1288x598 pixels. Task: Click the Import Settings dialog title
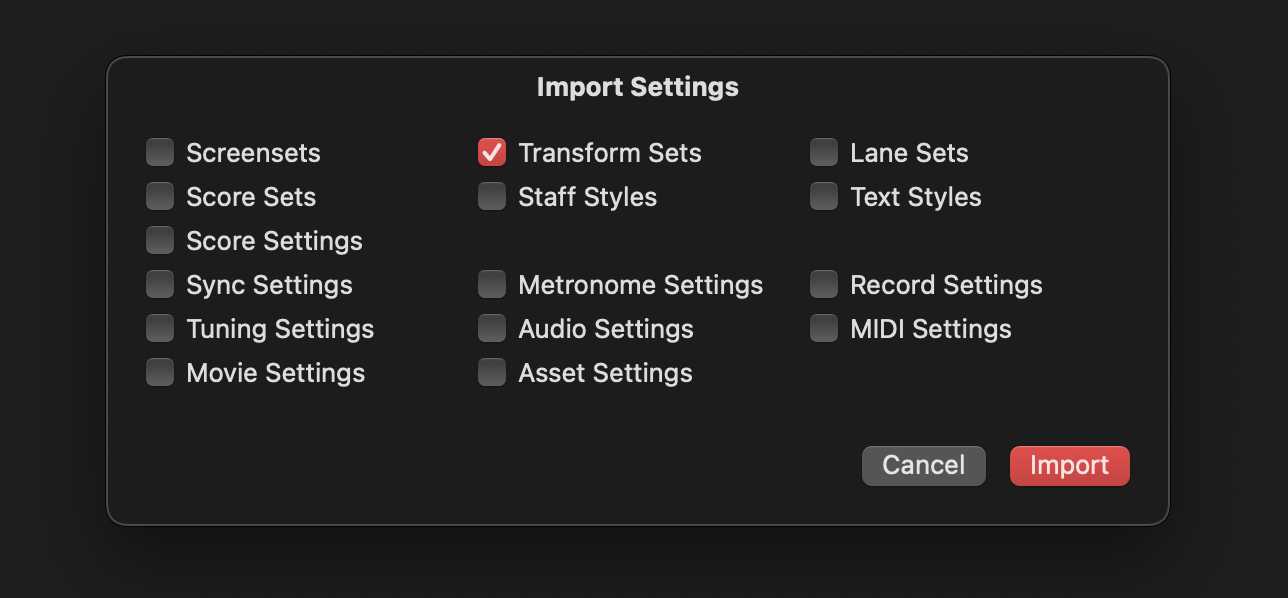pos(637,87)
